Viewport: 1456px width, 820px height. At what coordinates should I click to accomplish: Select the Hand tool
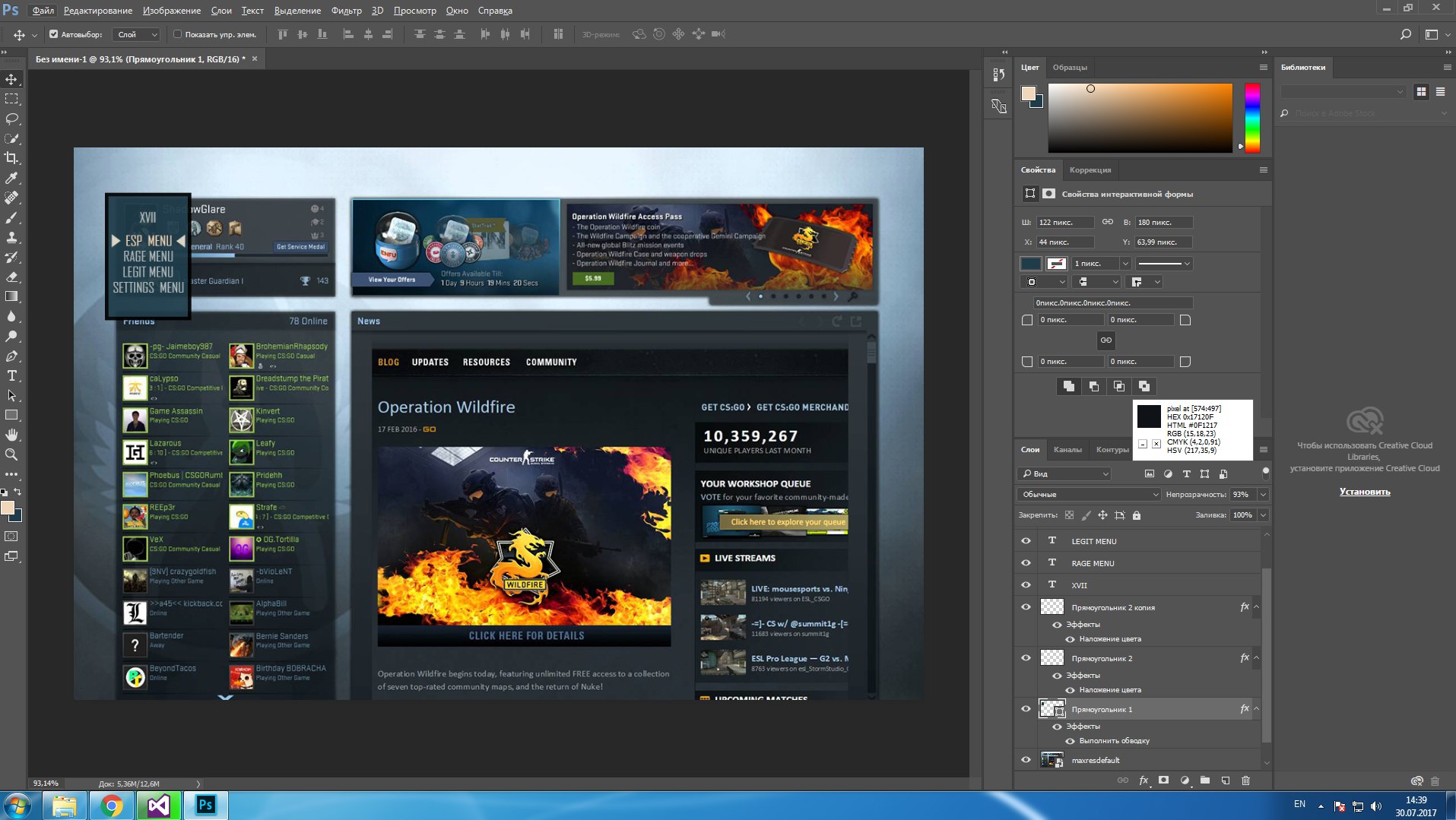click(11, 435)
